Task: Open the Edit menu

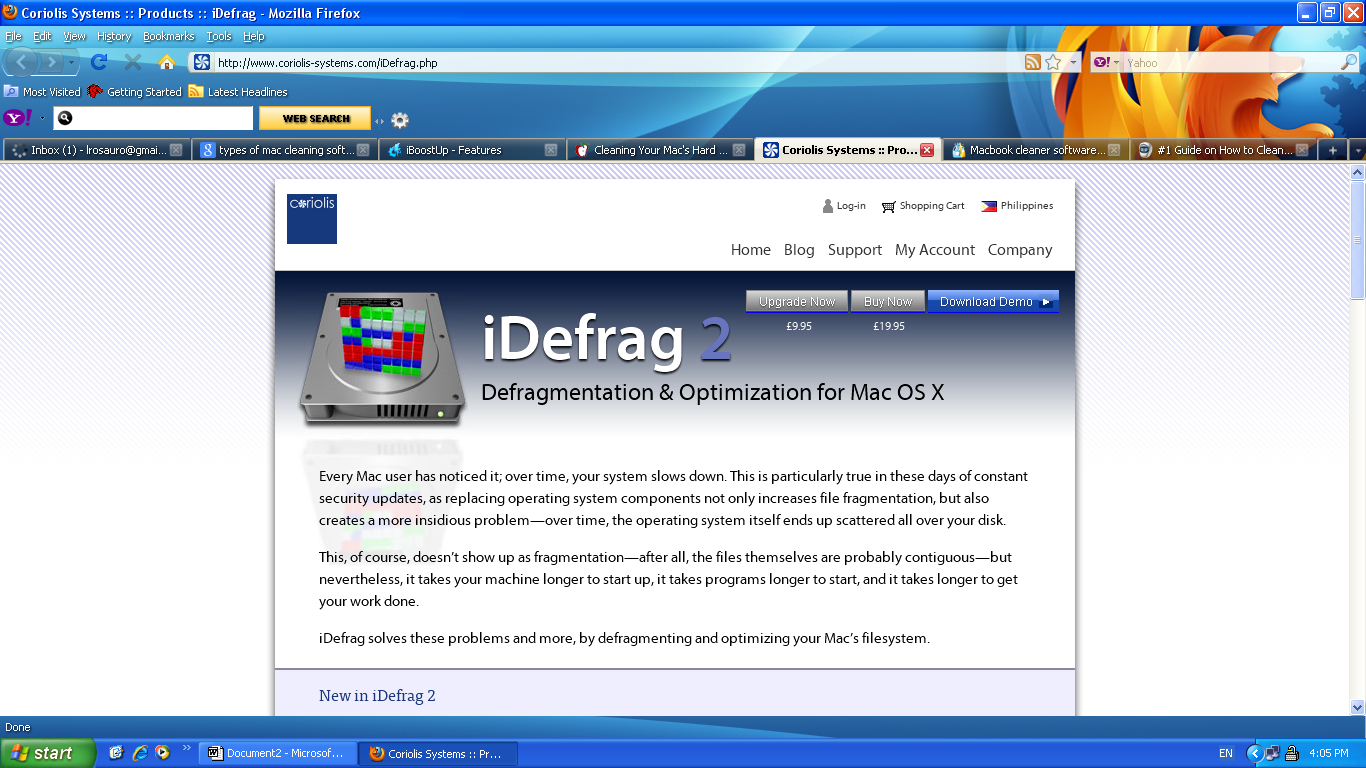Action: [42, 36]
